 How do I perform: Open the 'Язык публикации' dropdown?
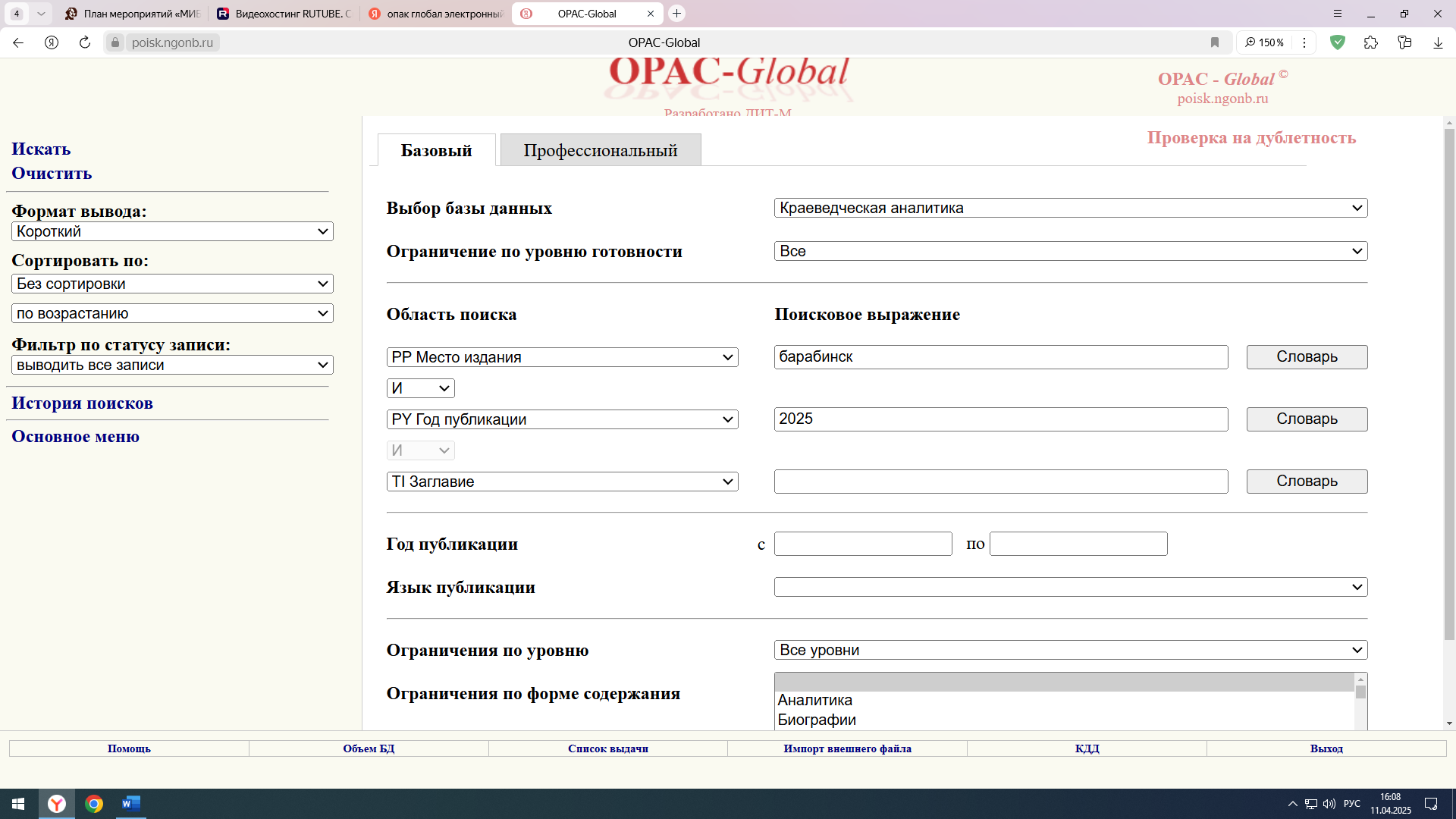click(1070, 587)
